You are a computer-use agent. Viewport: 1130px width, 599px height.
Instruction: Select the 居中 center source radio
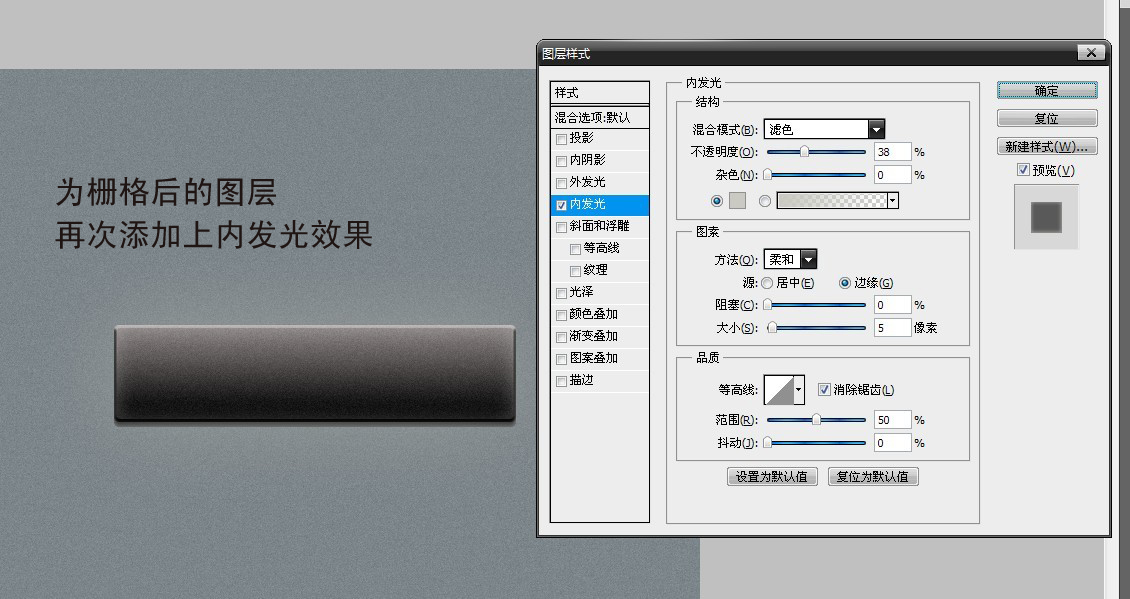[x=767, y=284]
